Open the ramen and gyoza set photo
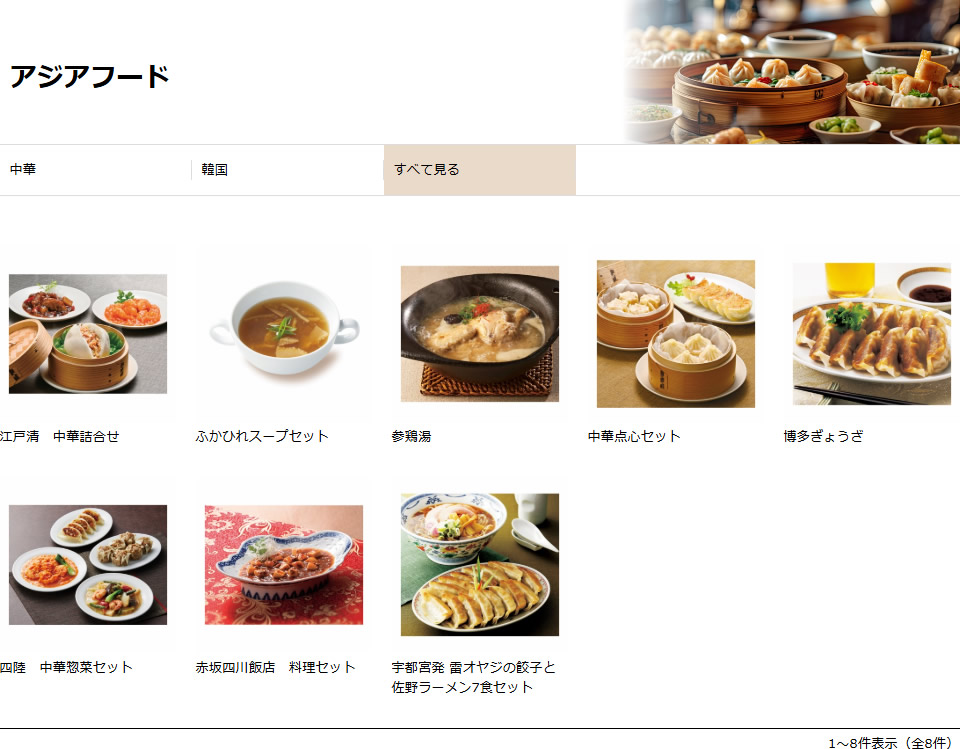Screen dimensions: 960x749 [480, 565]
